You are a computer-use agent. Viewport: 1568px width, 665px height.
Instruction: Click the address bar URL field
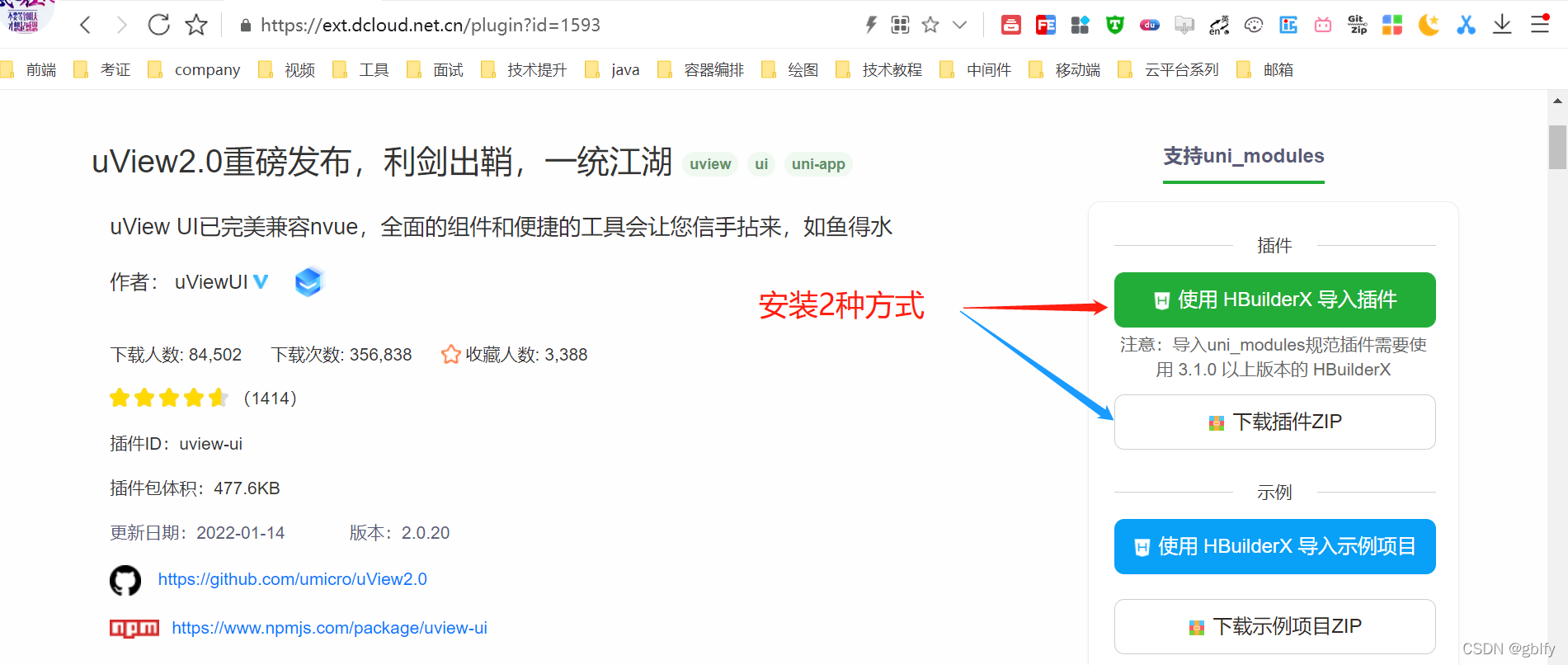(431, 25)
